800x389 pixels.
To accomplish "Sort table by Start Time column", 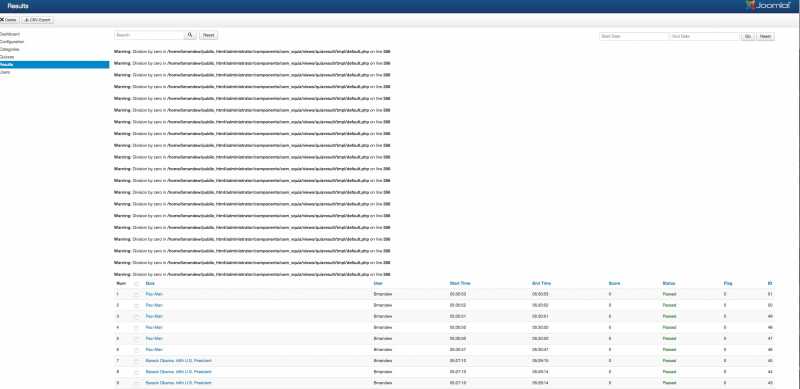I will pos(460,283).
